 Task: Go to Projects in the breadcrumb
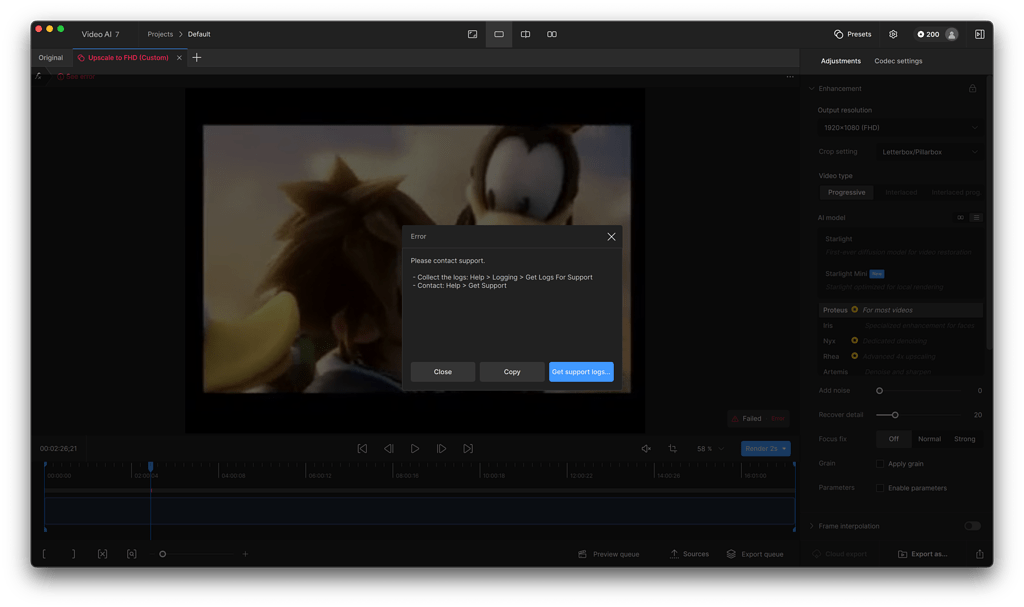pyautogui.click(x=160, y=34)
